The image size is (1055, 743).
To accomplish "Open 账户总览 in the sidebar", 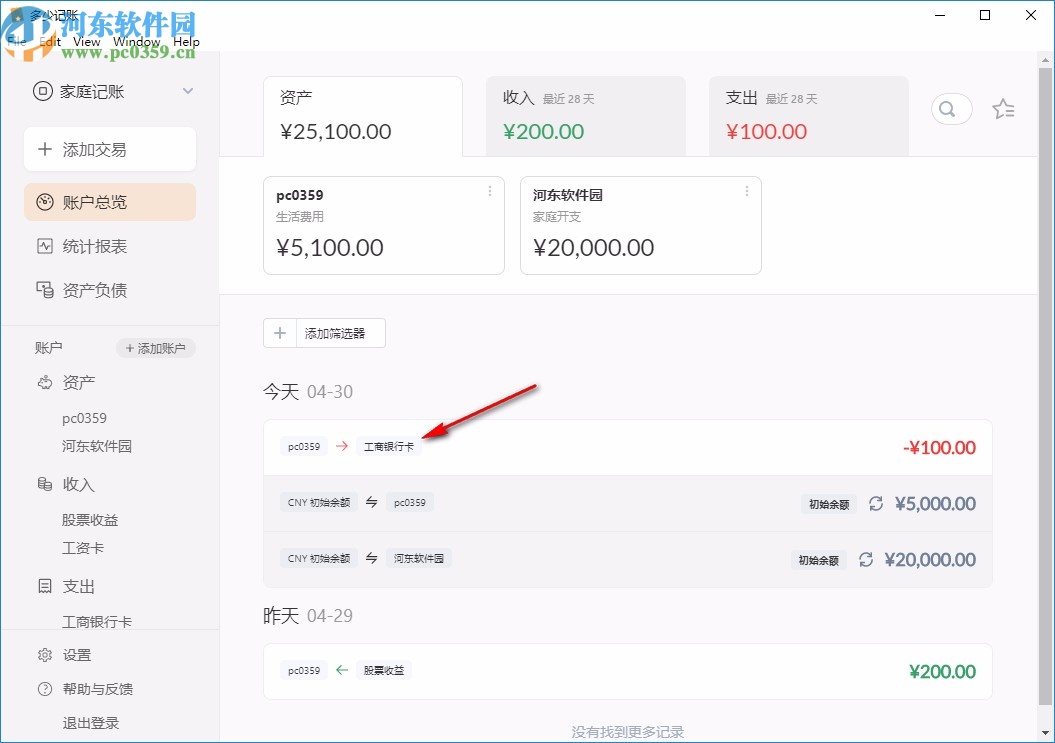I will tap(110, 202).
